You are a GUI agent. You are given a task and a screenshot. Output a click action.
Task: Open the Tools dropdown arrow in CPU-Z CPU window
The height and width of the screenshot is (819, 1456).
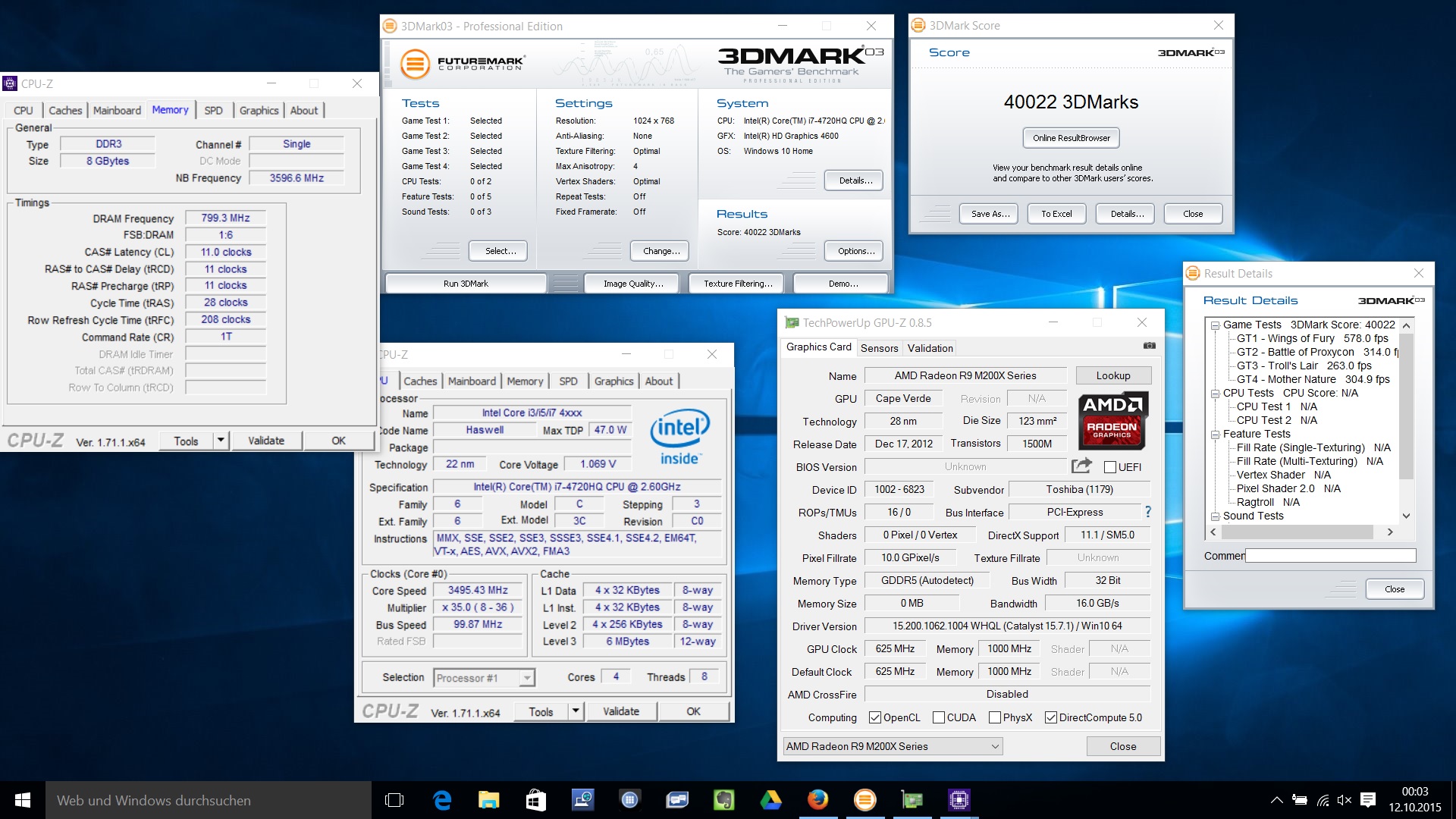[x=576, y=711]
